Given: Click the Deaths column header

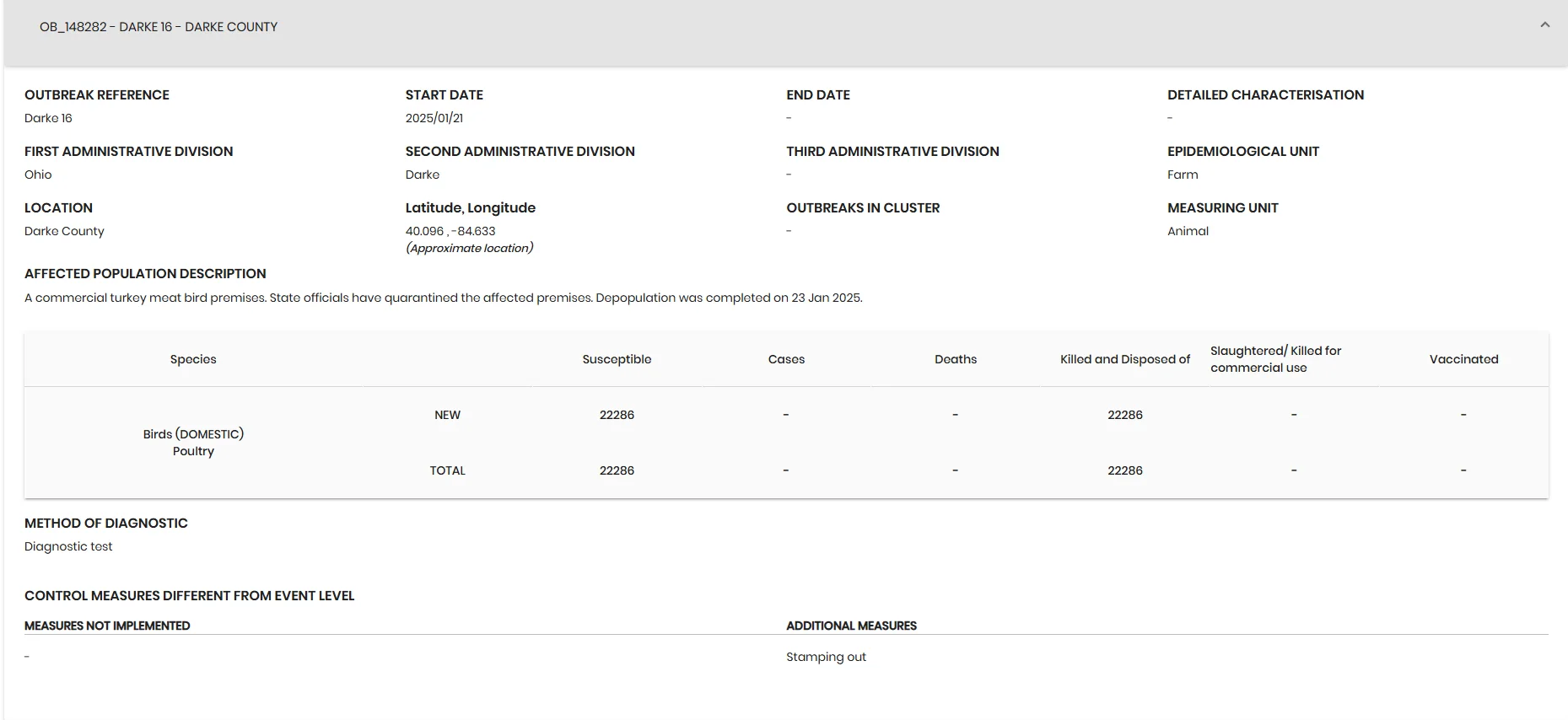Looking at the screenshot, I should tap(956, 359).
